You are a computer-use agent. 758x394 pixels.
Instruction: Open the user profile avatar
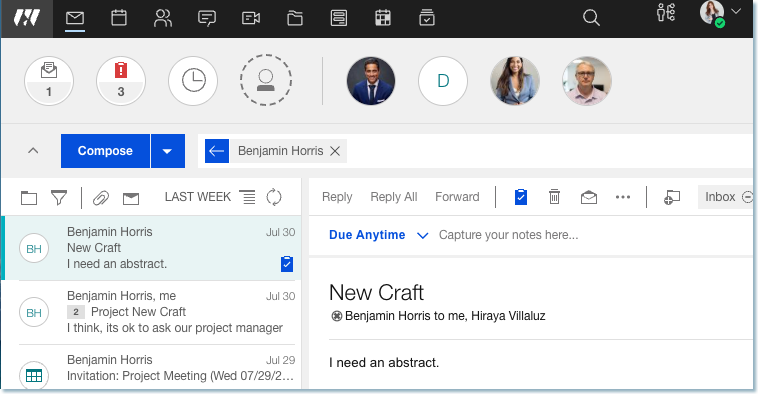tap(712, 13)
